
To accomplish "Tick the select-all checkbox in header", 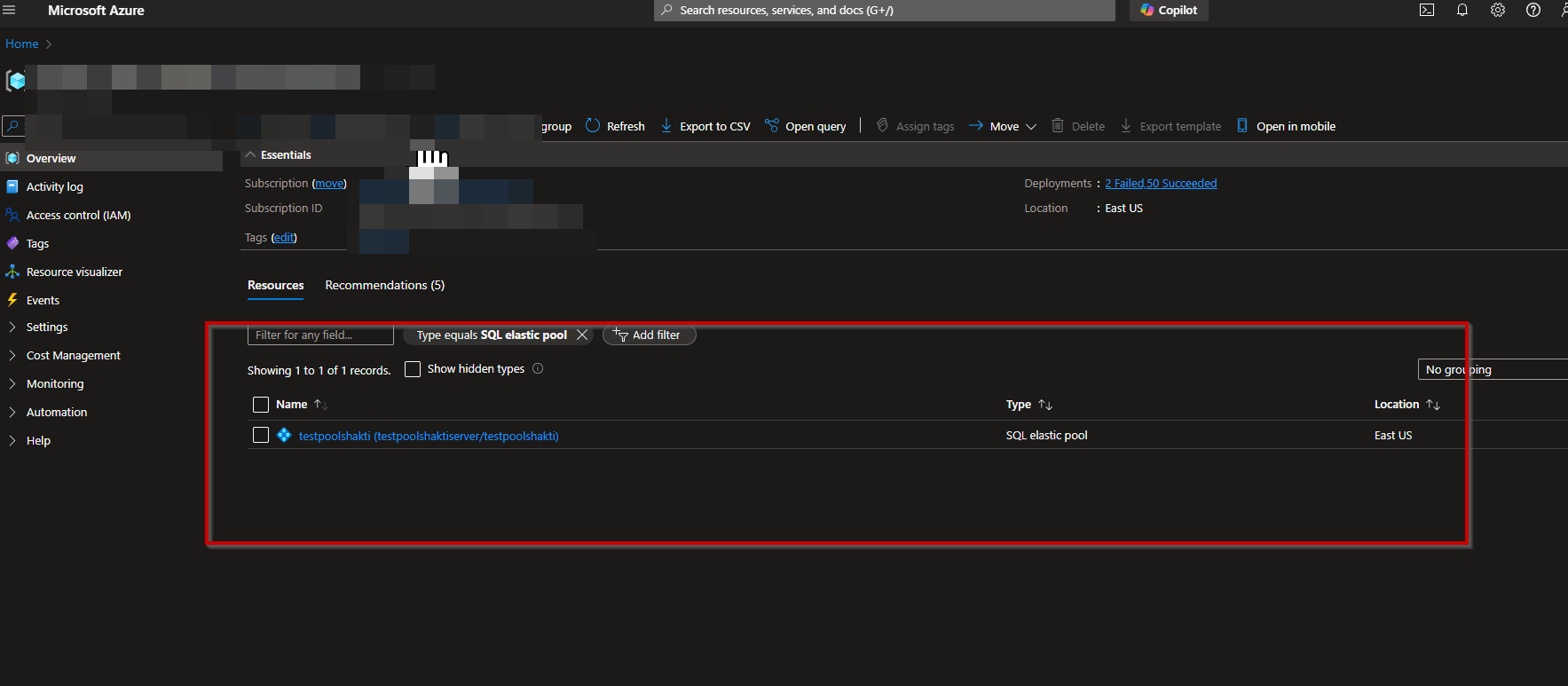I will [261, 405].
